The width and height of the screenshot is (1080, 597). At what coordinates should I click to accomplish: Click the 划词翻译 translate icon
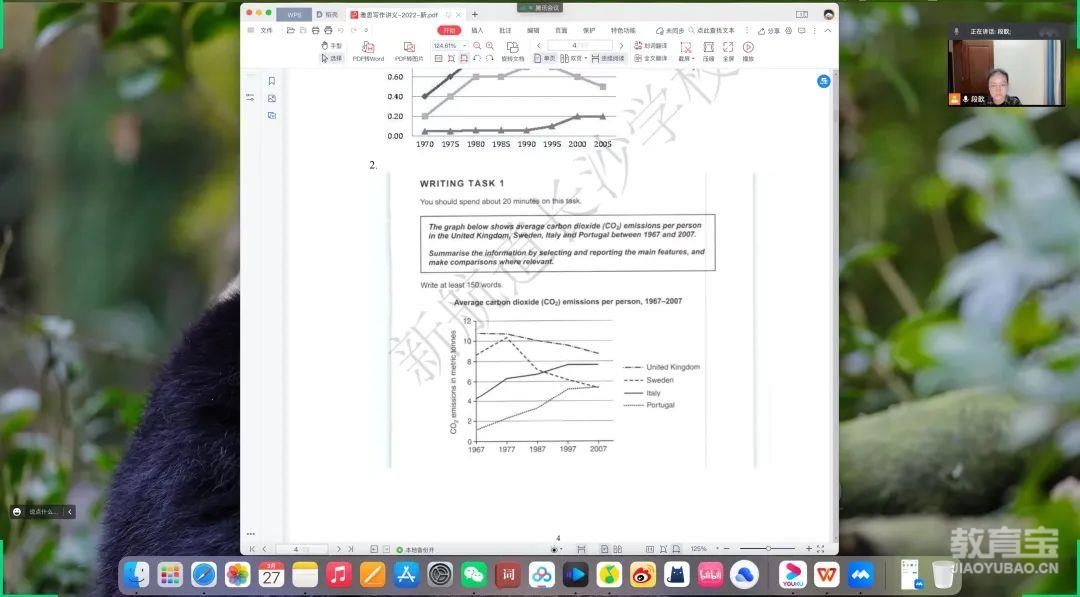pyautogui.click(x=650, y=45)
